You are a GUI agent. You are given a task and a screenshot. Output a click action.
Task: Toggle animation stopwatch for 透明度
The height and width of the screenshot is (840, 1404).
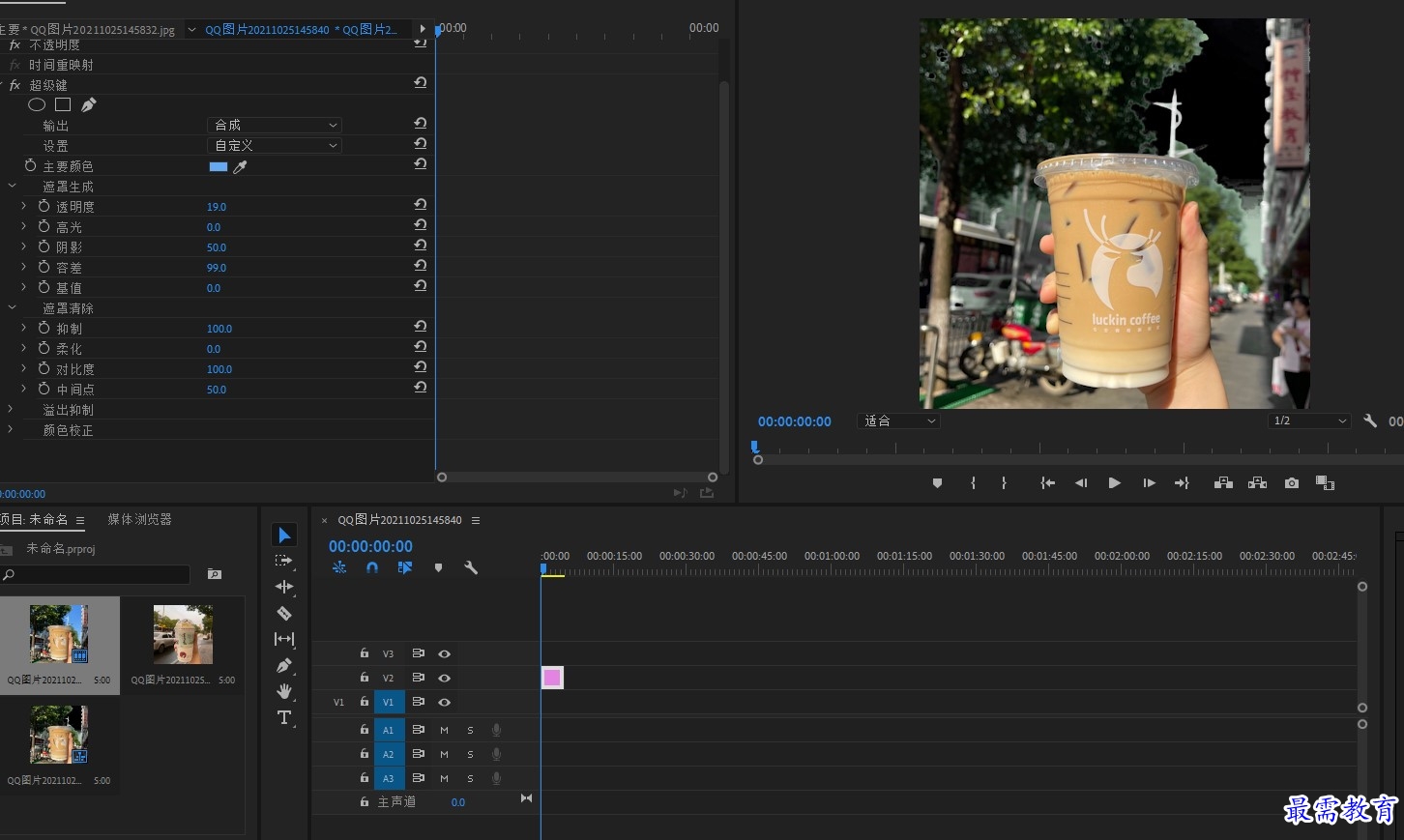(x=44, y=206)
